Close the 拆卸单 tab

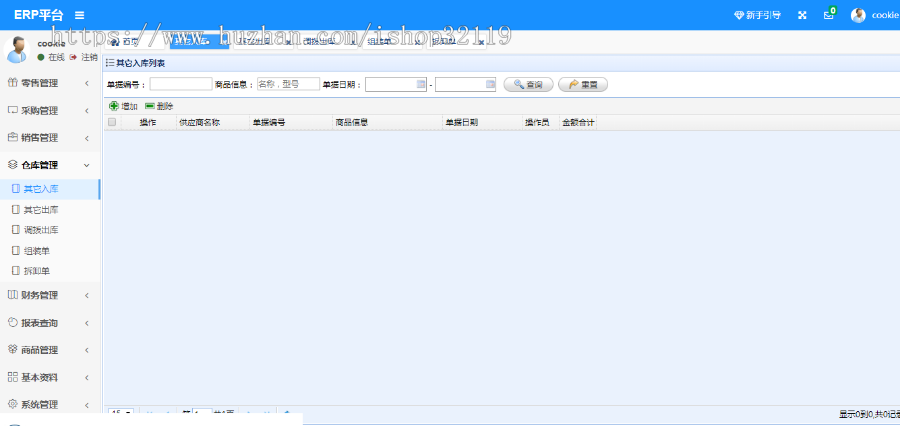pos(481,42)
